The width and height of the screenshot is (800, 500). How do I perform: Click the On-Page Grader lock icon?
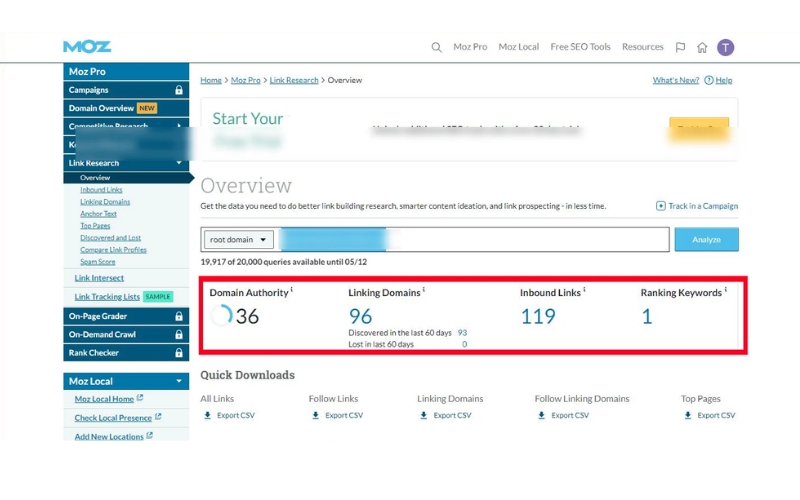tap(179, 316)
